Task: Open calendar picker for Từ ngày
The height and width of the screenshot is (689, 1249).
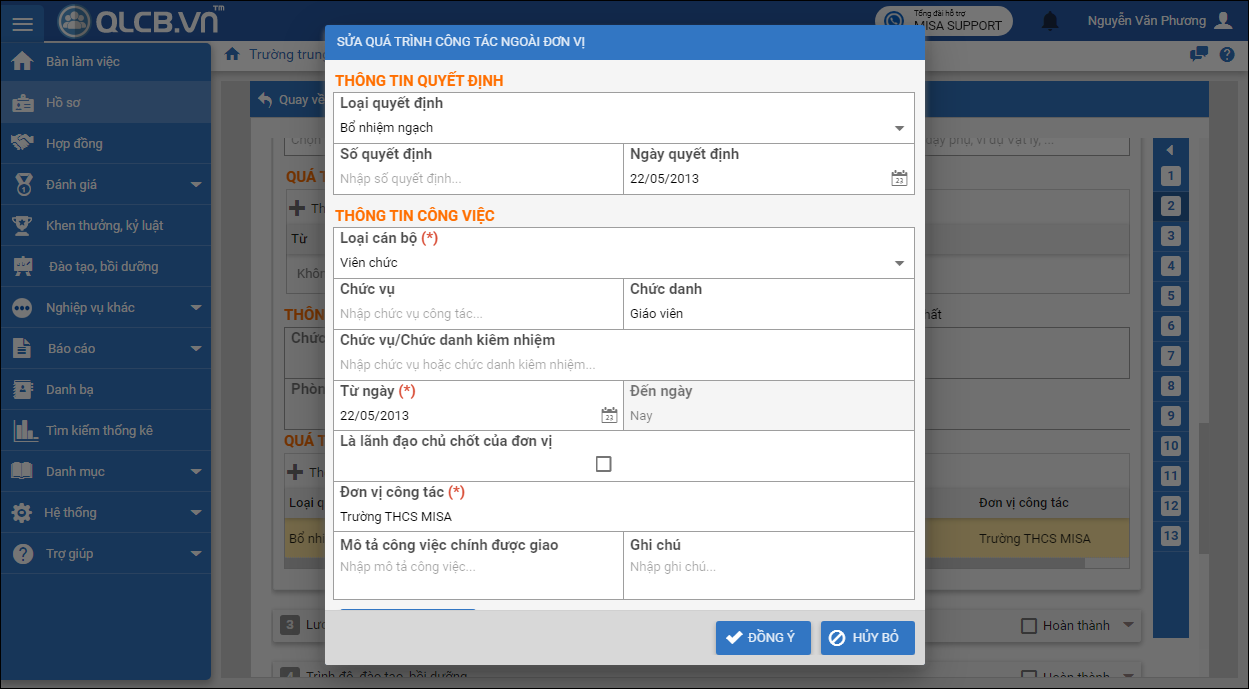Action: (x=609, y=416)
